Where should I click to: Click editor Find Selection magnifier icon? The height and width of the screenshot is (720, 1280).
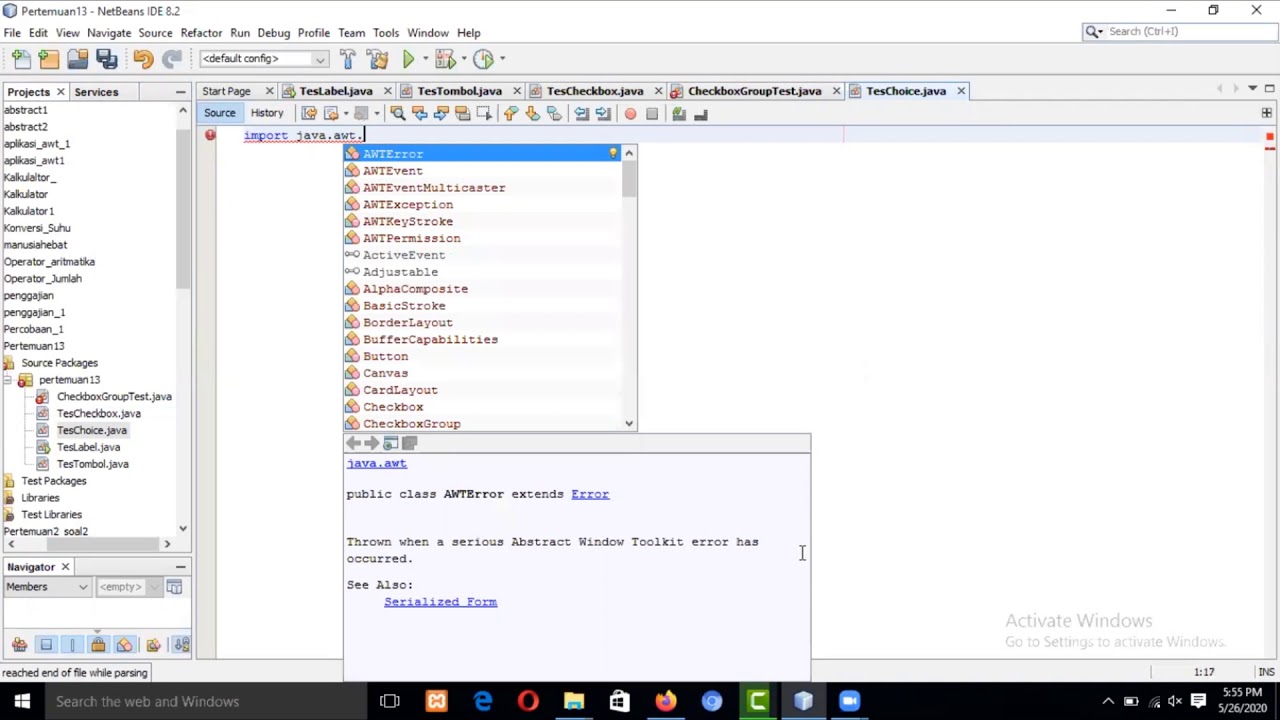pos(397,114)
